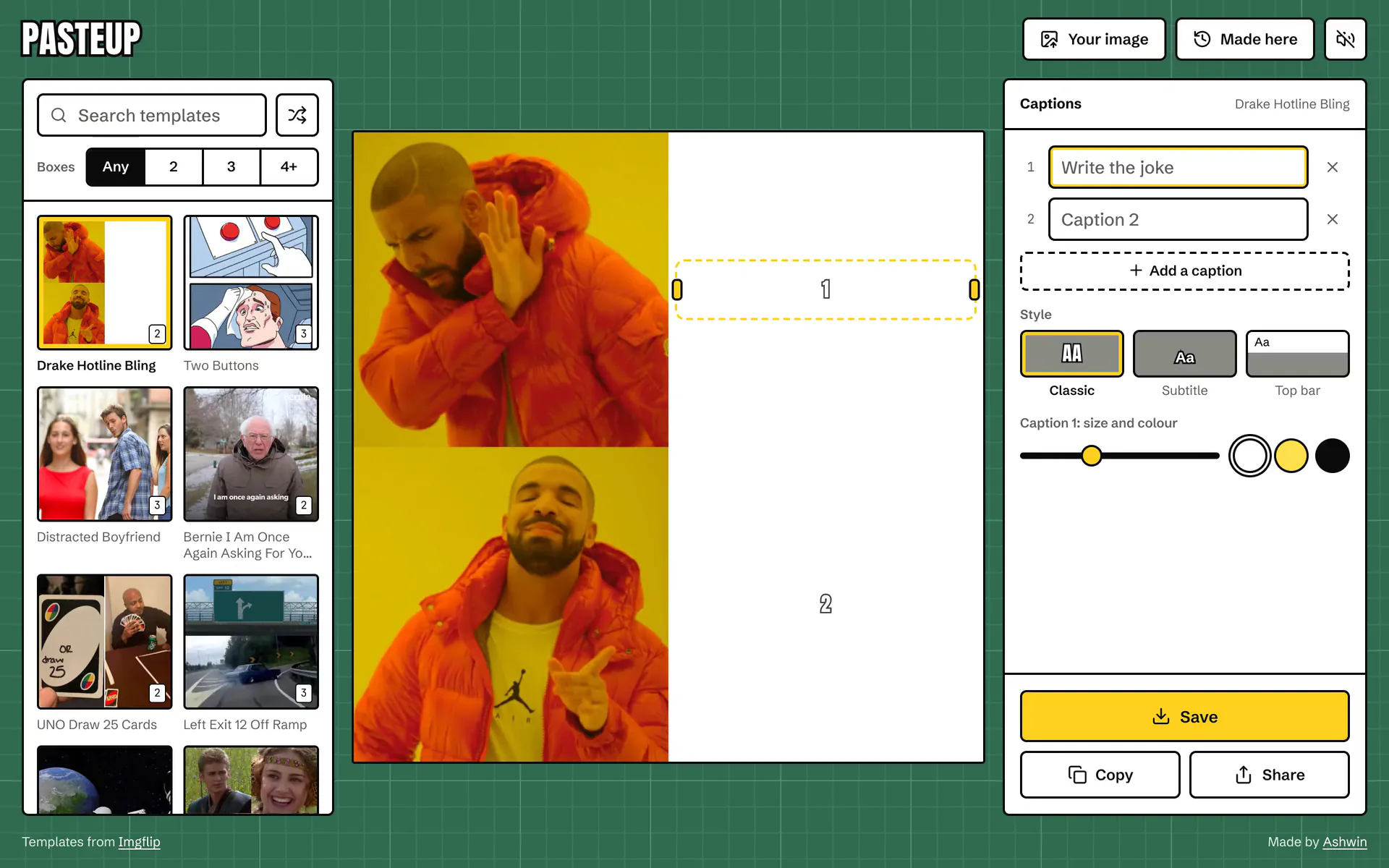
Task: Click the caption size slider handle
Action: [1091, 456]
